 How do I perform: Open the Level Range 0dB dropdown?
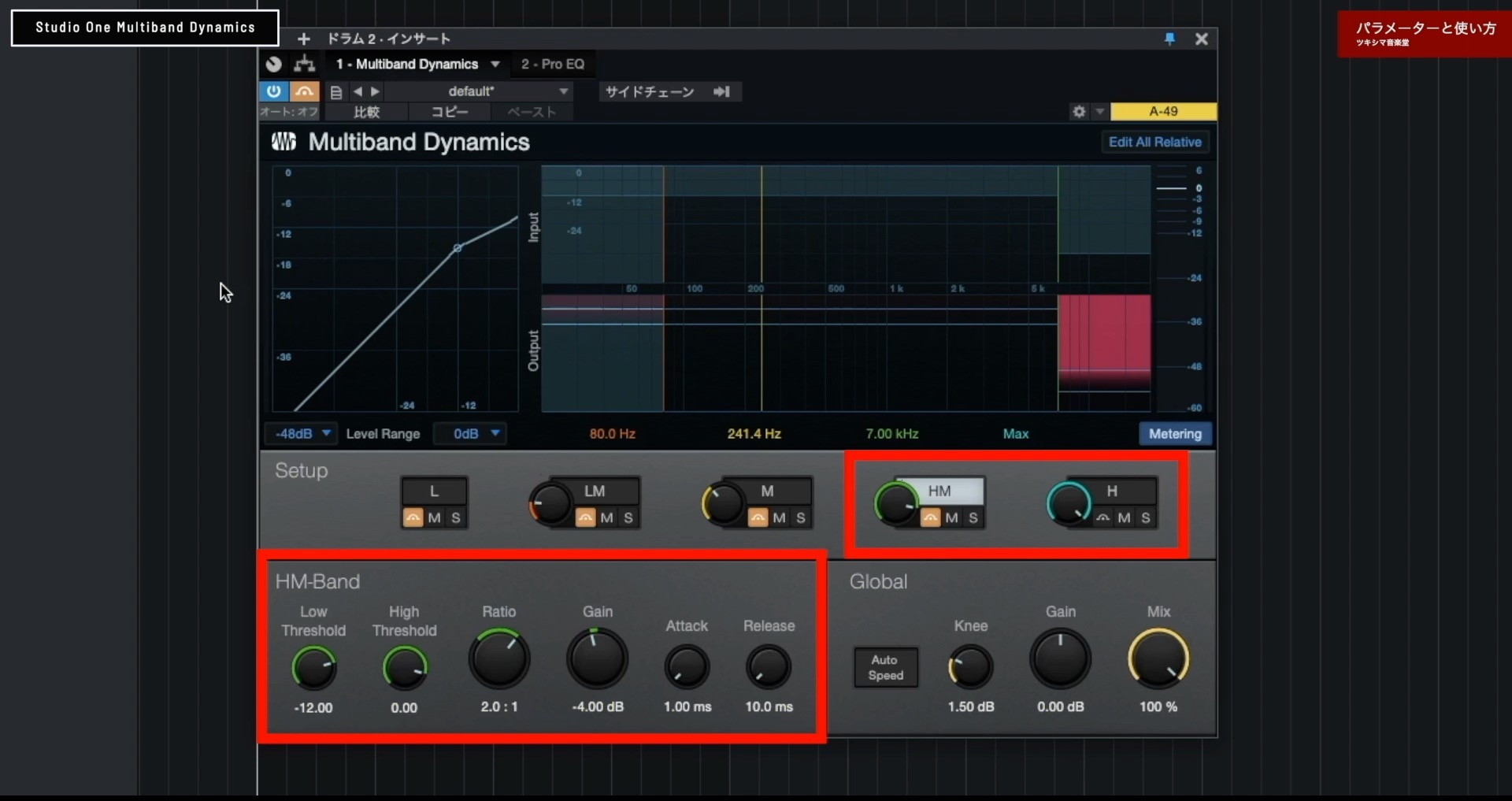point(469,433)
